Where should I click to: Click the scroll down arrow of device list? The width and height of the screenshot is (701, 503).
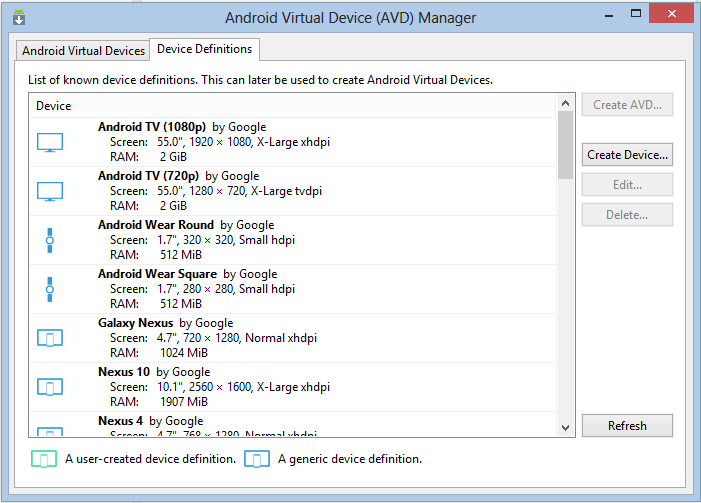[566, 428]
